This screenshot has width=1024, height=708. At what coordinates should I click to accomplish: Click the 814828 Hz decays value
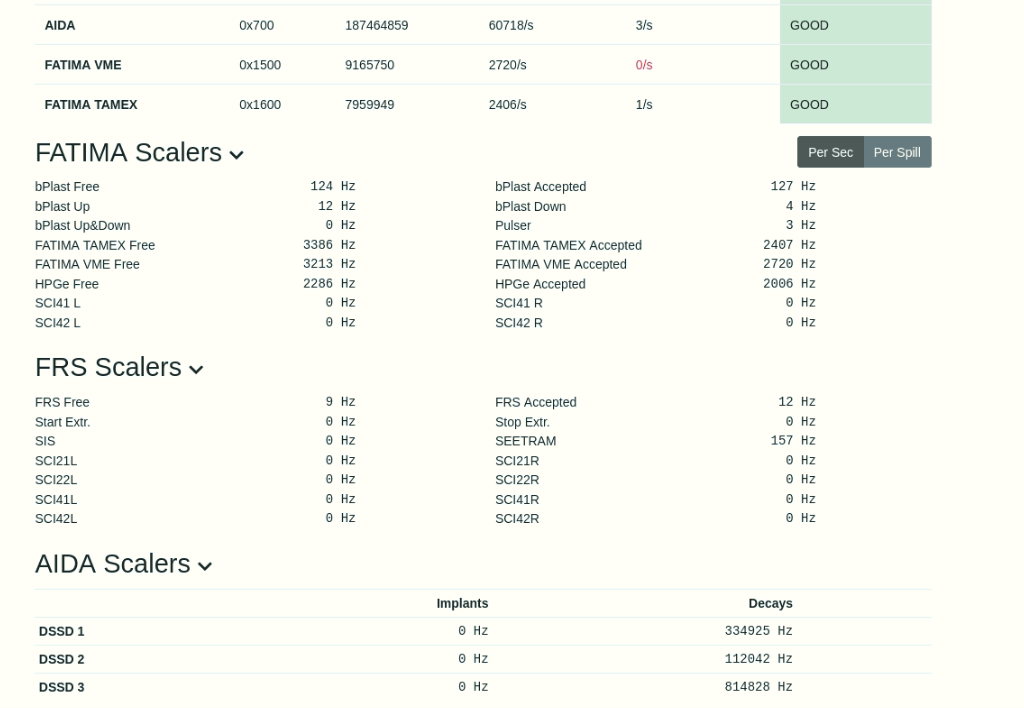758,687
